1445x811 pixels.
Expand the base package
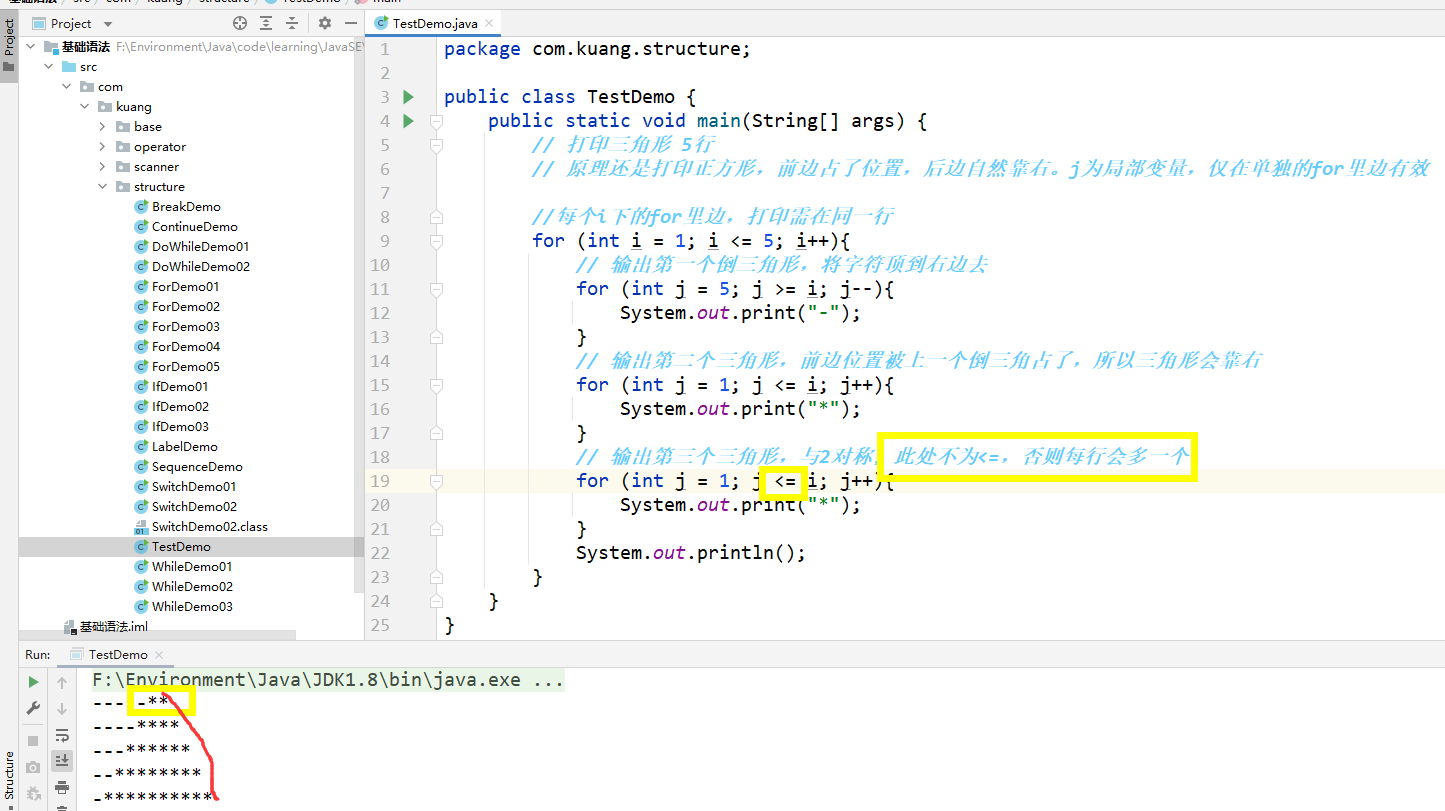click(x=103, y=127)
